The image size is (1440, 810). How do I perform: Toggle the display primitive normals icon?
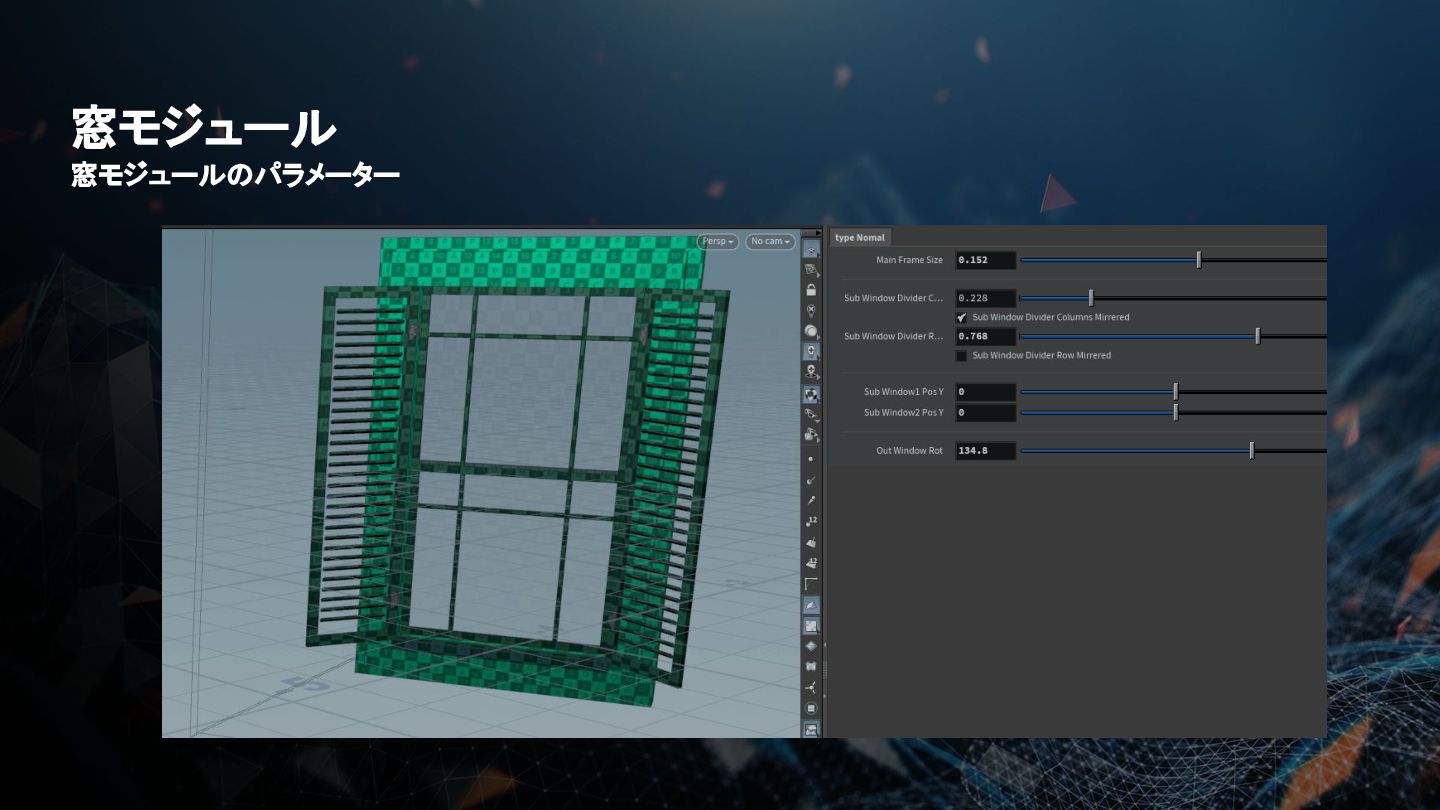(x=811, y=542)
